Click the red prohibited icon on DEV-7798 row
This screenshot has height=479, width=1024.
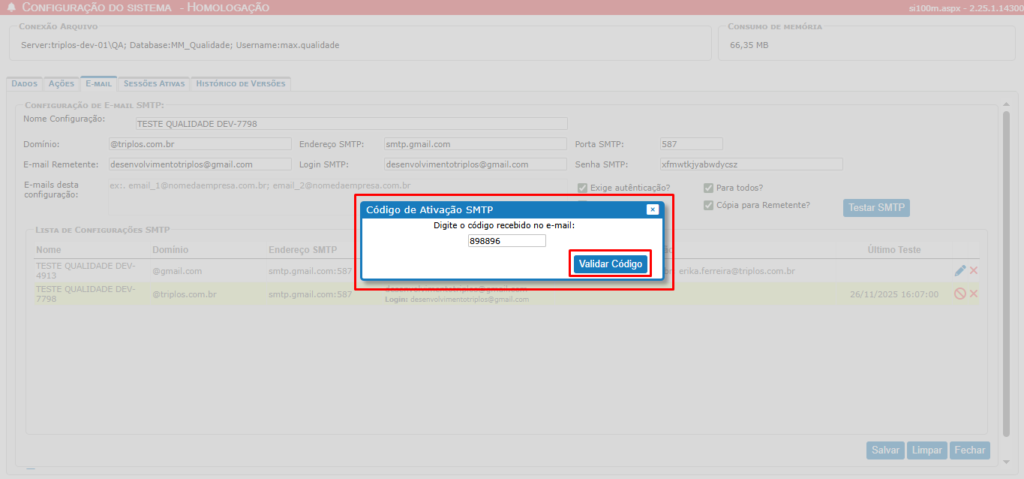click(x=960, y=294)
